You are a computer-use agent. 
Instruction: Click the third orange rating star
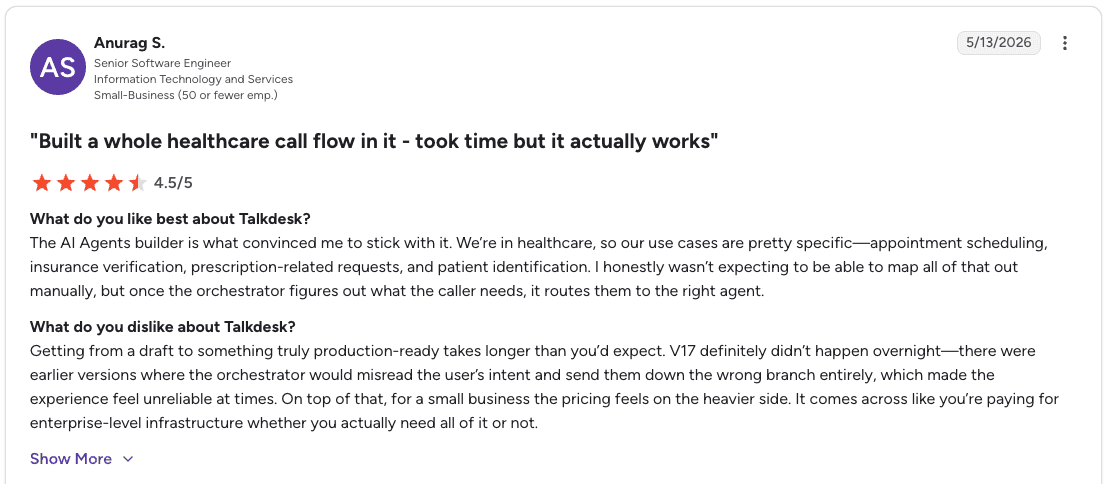pos(90,184)
